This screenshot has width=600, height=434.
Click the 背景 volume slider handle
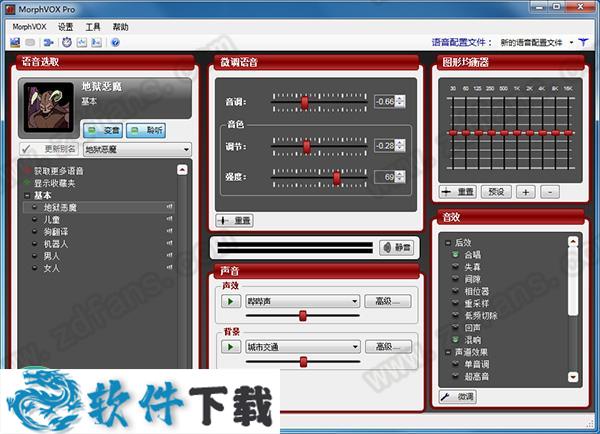(x=303, y=362)
